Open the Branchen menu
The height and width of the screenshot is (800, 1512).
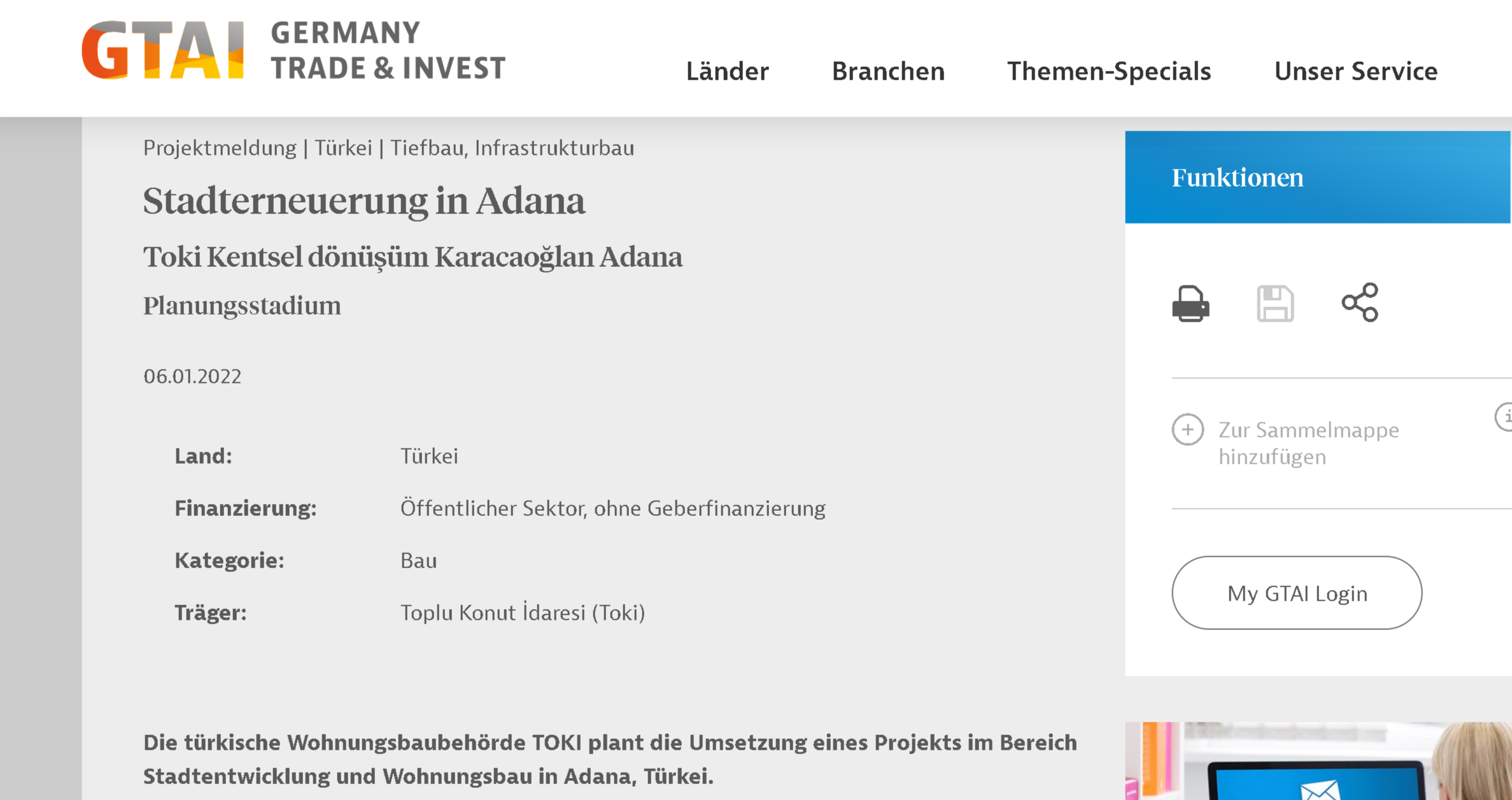click(888, 71)
